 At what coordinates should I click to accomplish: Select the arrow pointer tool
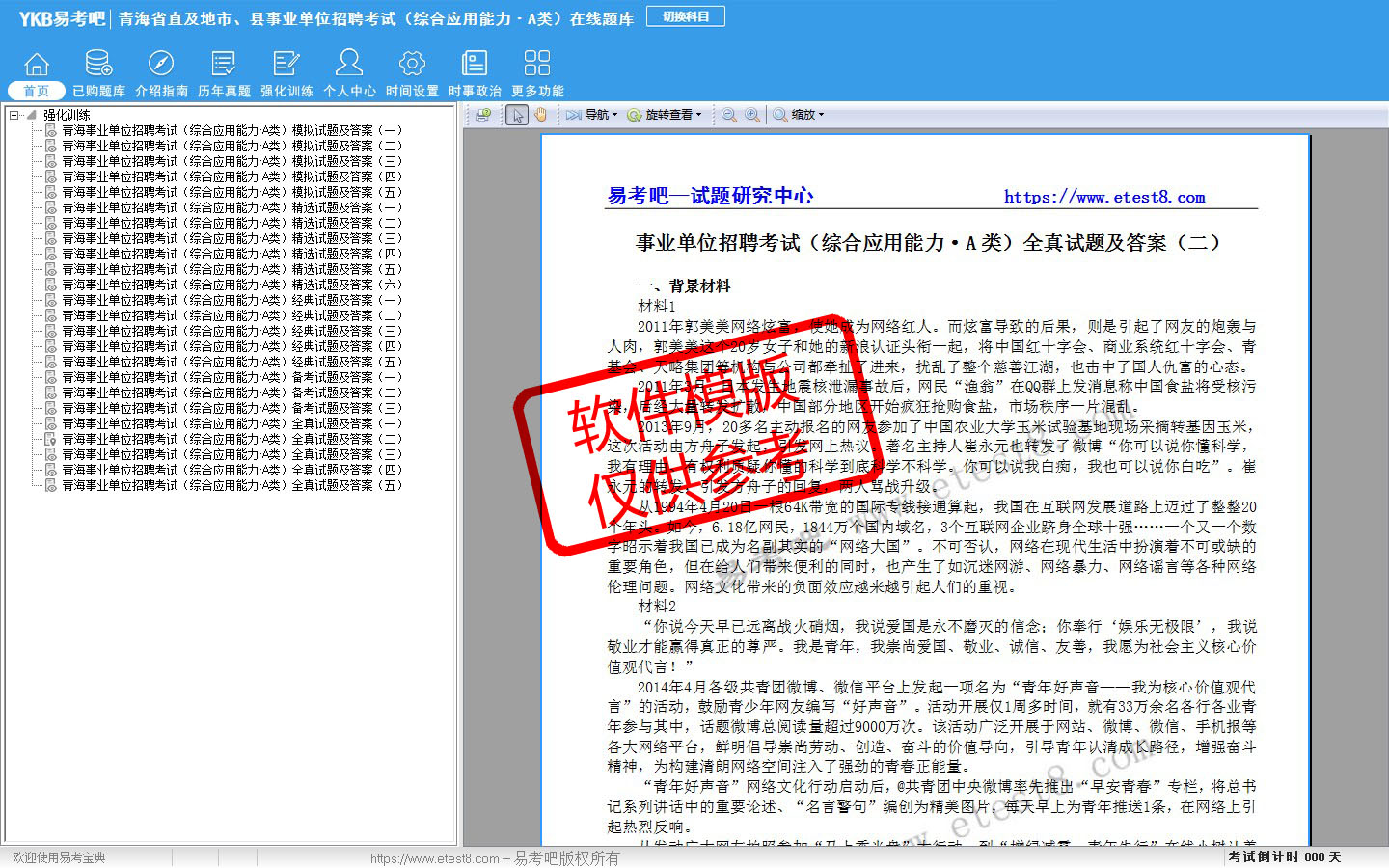(517, 115)
